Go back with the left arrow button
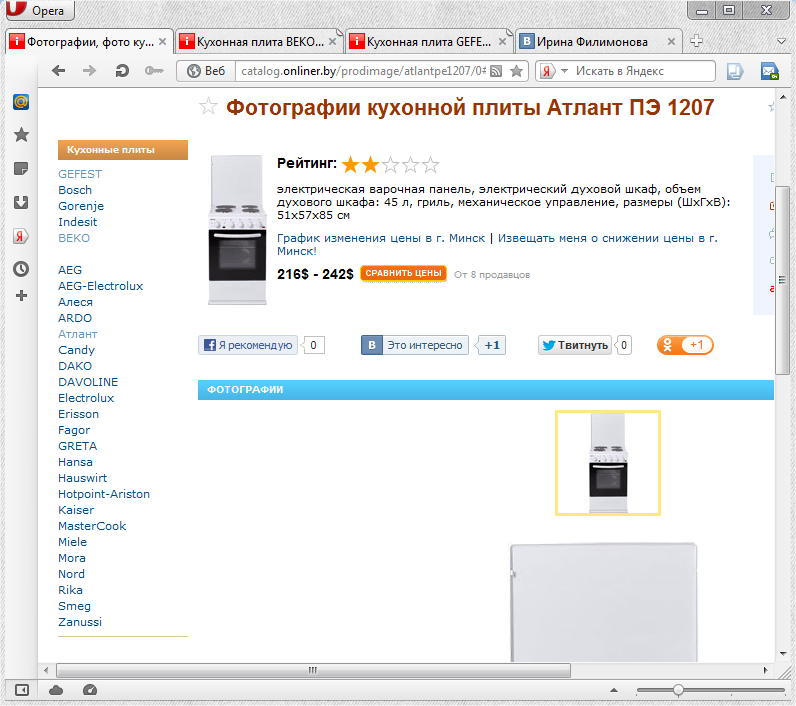Viewport: 796px width, 706px height. click(58, 71)
